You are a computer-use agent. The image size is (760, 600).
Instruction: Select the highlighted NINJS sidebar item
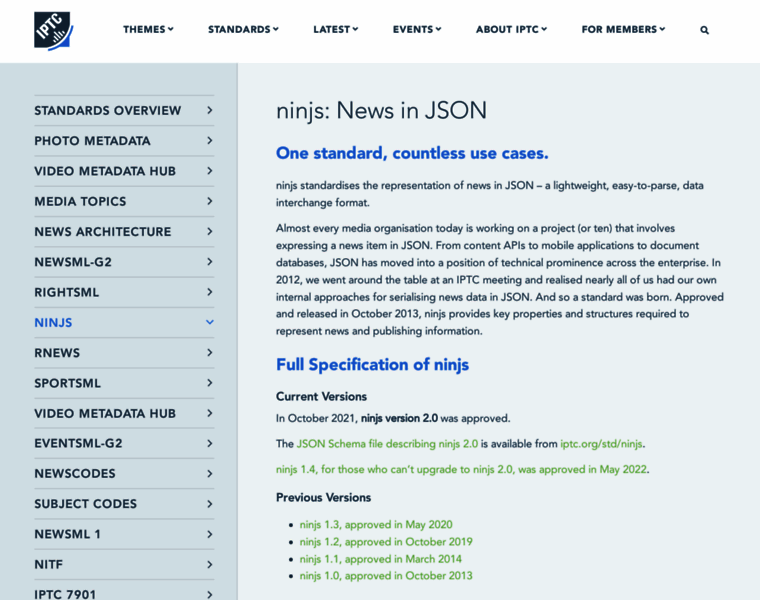53,323
